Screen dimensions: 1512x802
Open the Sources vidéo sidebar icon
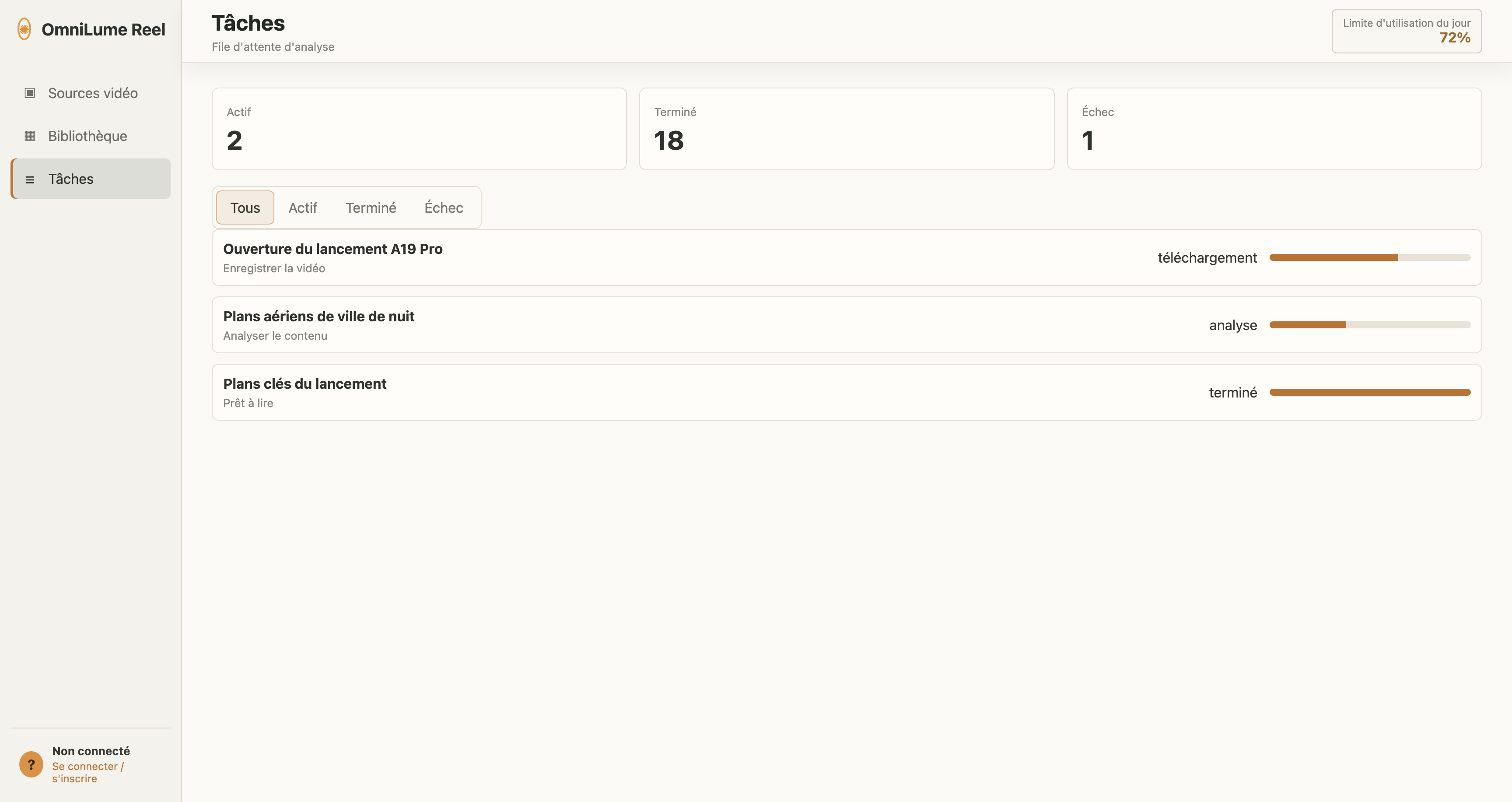30,93
